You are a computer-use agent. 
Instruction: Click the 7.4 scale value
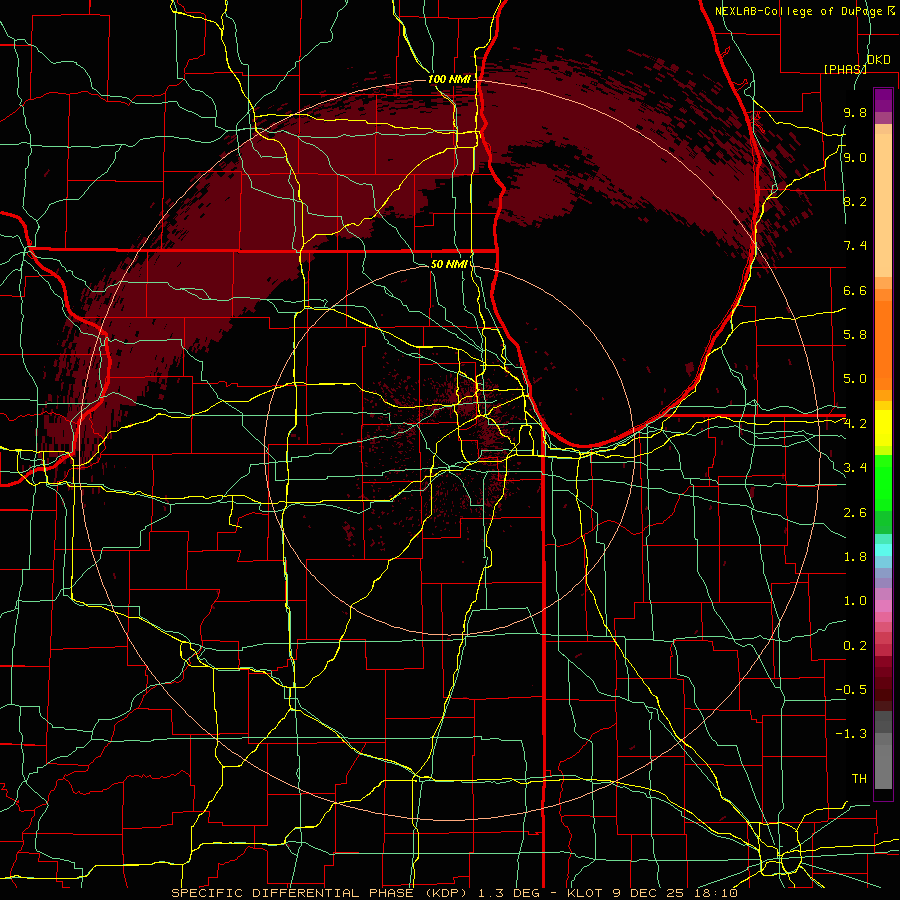[855, 246]
